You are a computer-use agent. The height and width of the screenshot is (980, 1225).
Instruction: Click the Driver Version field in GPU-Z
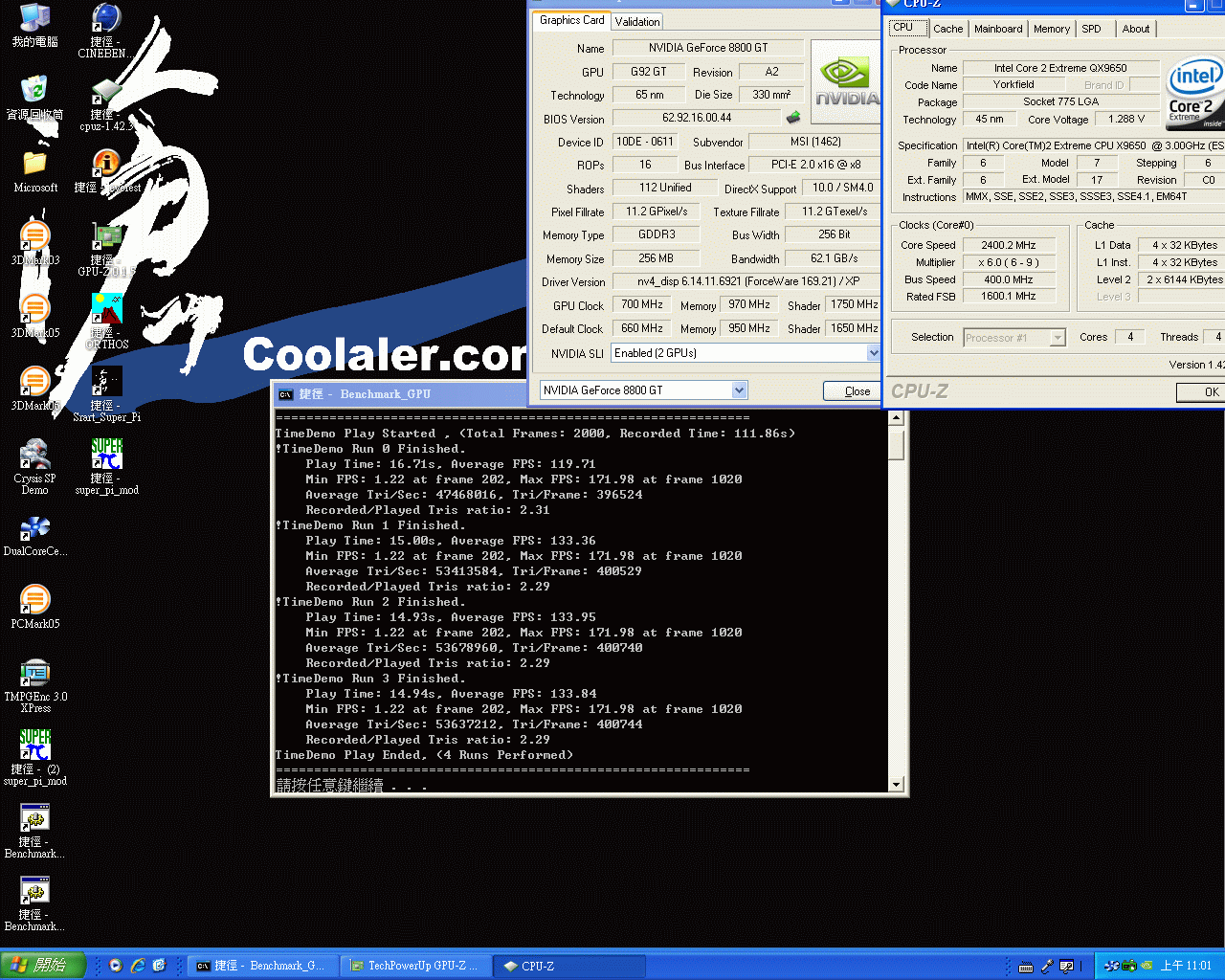pyautogui.click(x=748, y=281)
